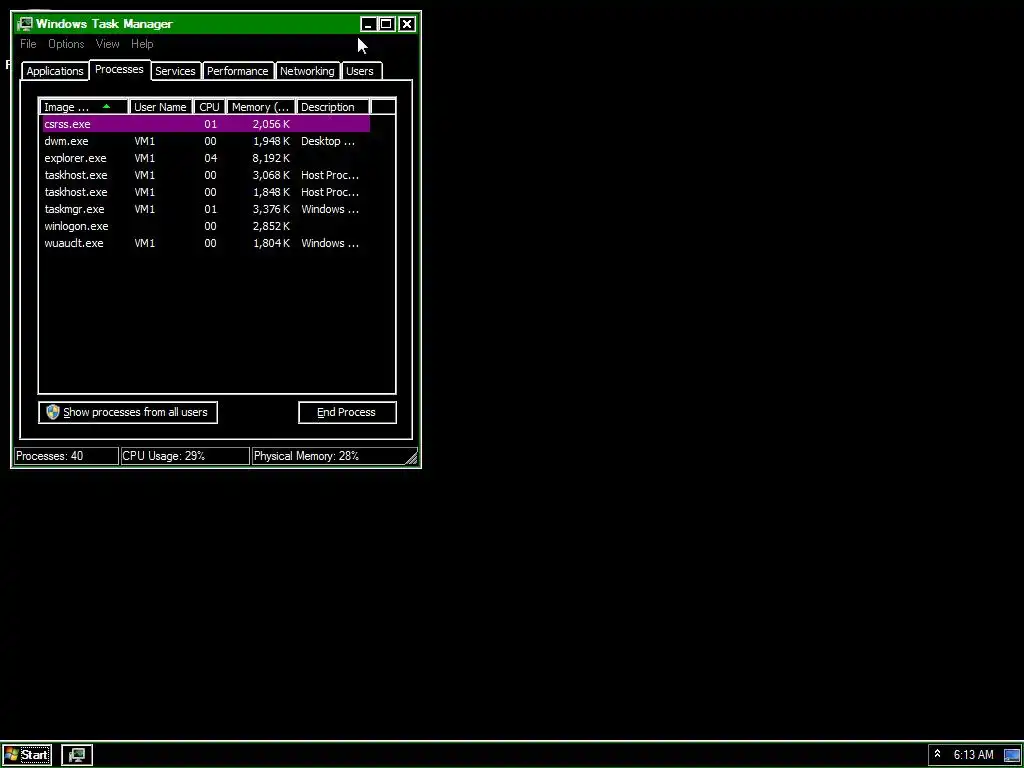The height and width of the screenshot is (768, 1024).
Task: Select the csrss.exe process row
Action: click(206, 124)
